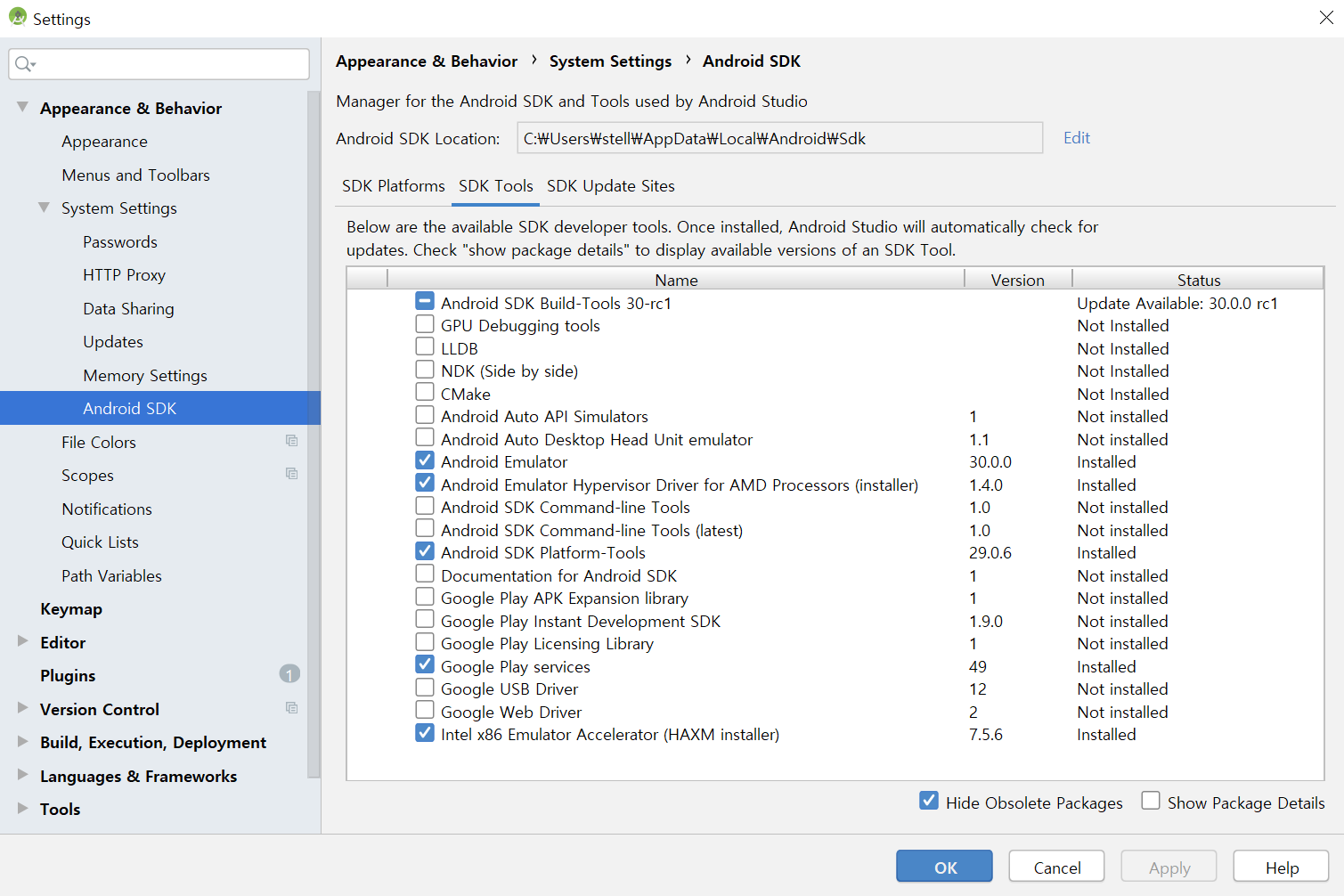Screen dimensions: 1344x896
Task: Open Menus and Toolbars settings
Action: [x=135, y=175]
